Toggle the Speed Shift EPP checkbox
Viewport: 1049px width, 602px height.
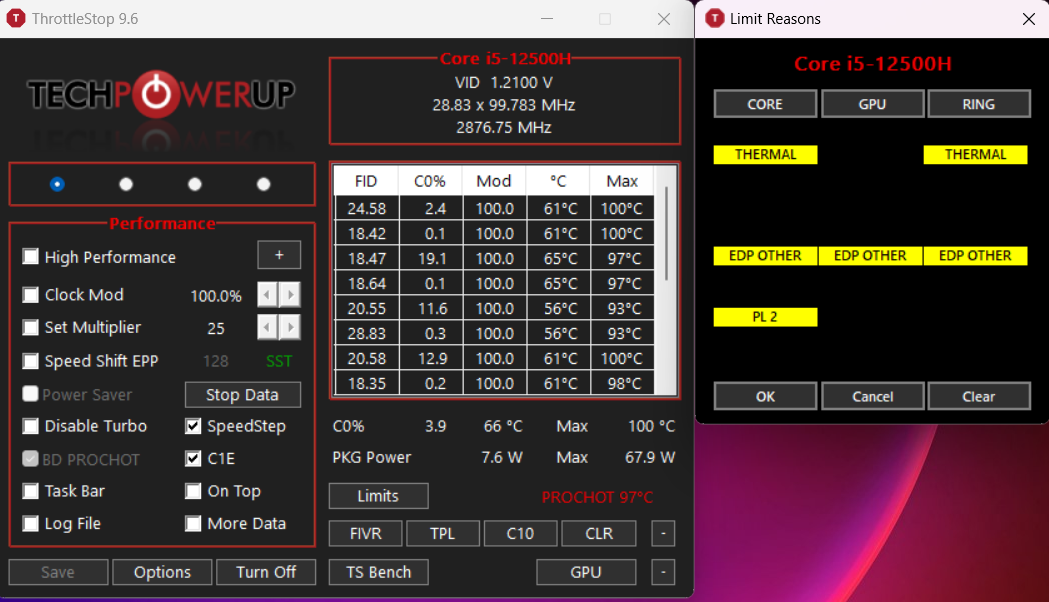pos(30,361)
